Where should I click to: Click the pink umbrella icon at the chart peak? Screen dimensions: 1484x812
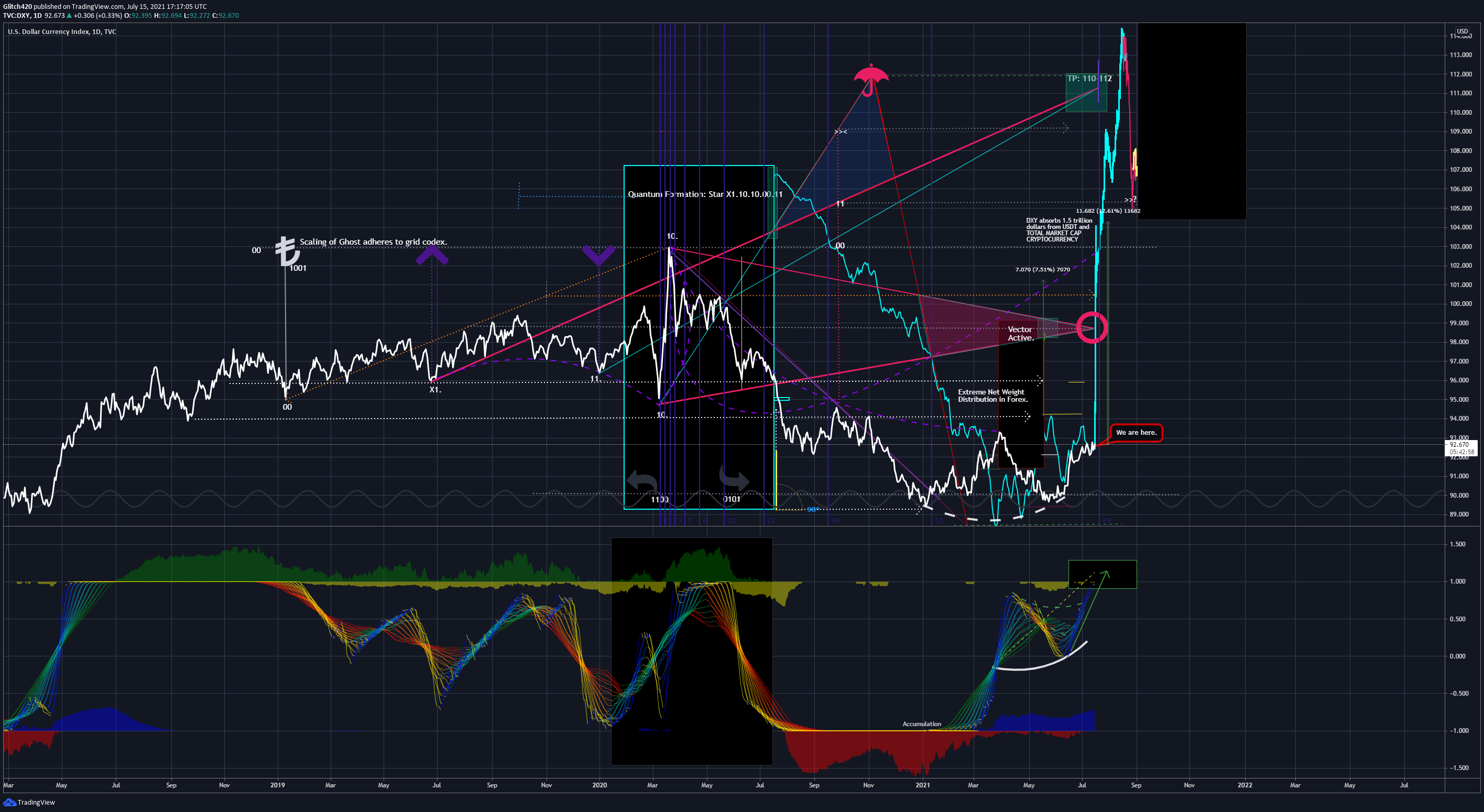coord(870,80)
